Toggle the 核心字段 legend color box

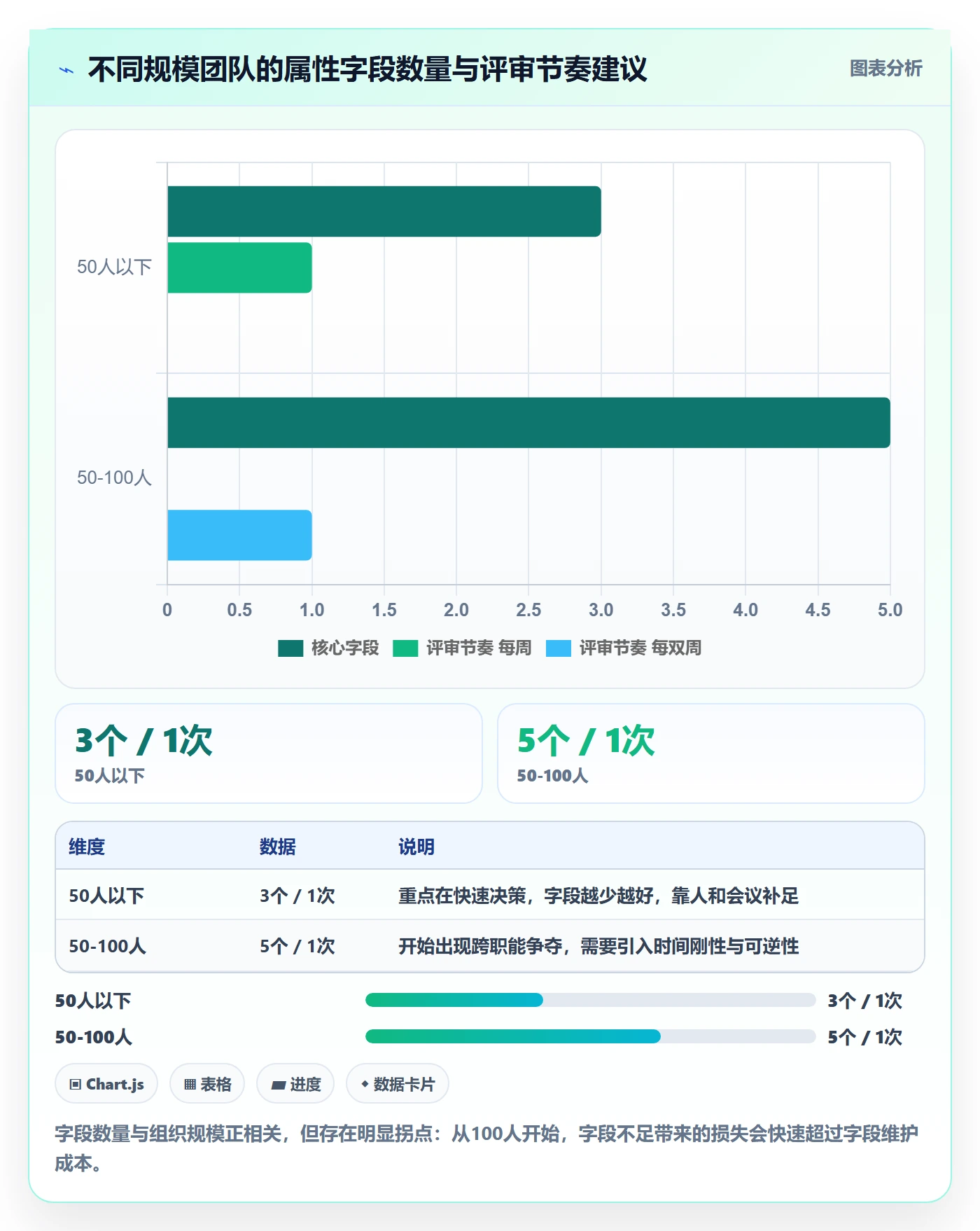(290, 648)
